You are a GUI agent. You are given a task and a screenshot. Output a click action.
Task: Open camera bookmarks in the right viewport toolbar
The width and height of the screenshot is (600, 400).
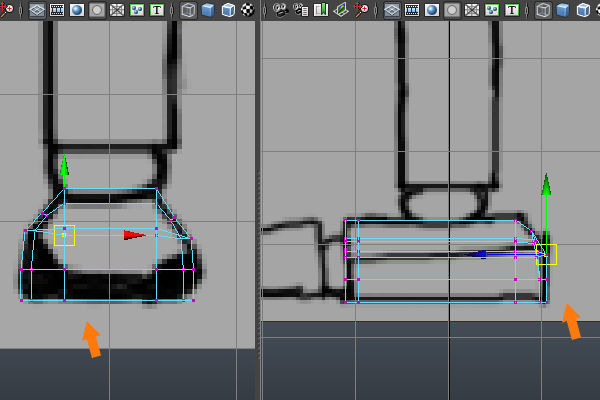click(x=320, y=11)
